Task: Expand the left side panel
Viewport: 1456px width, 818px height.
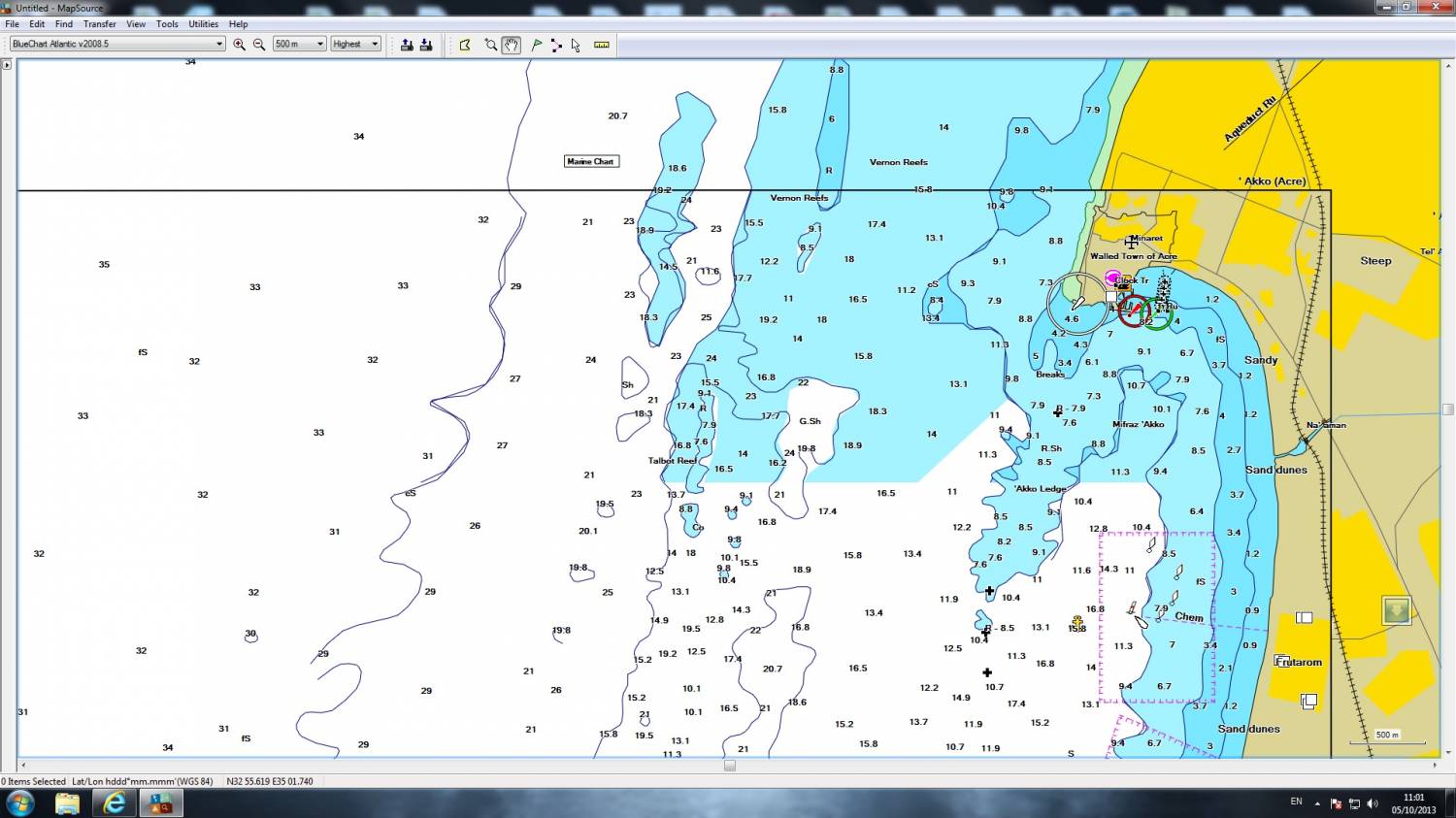Action: click(7, 65)
